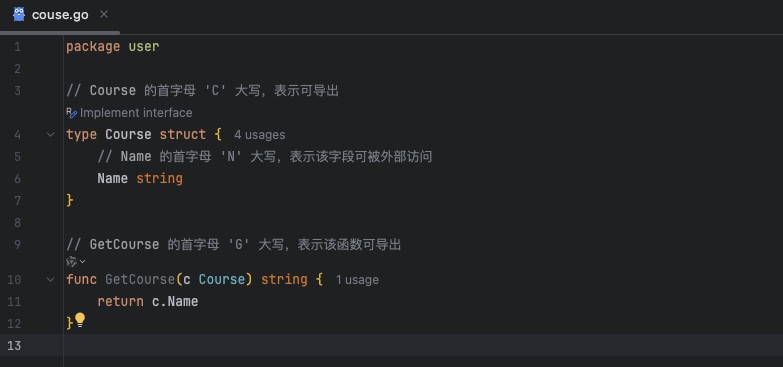Viewport: 783px width, 367px height.
Task: Click the yellow light bulb quick-fix icon
Action: [80, 320]
